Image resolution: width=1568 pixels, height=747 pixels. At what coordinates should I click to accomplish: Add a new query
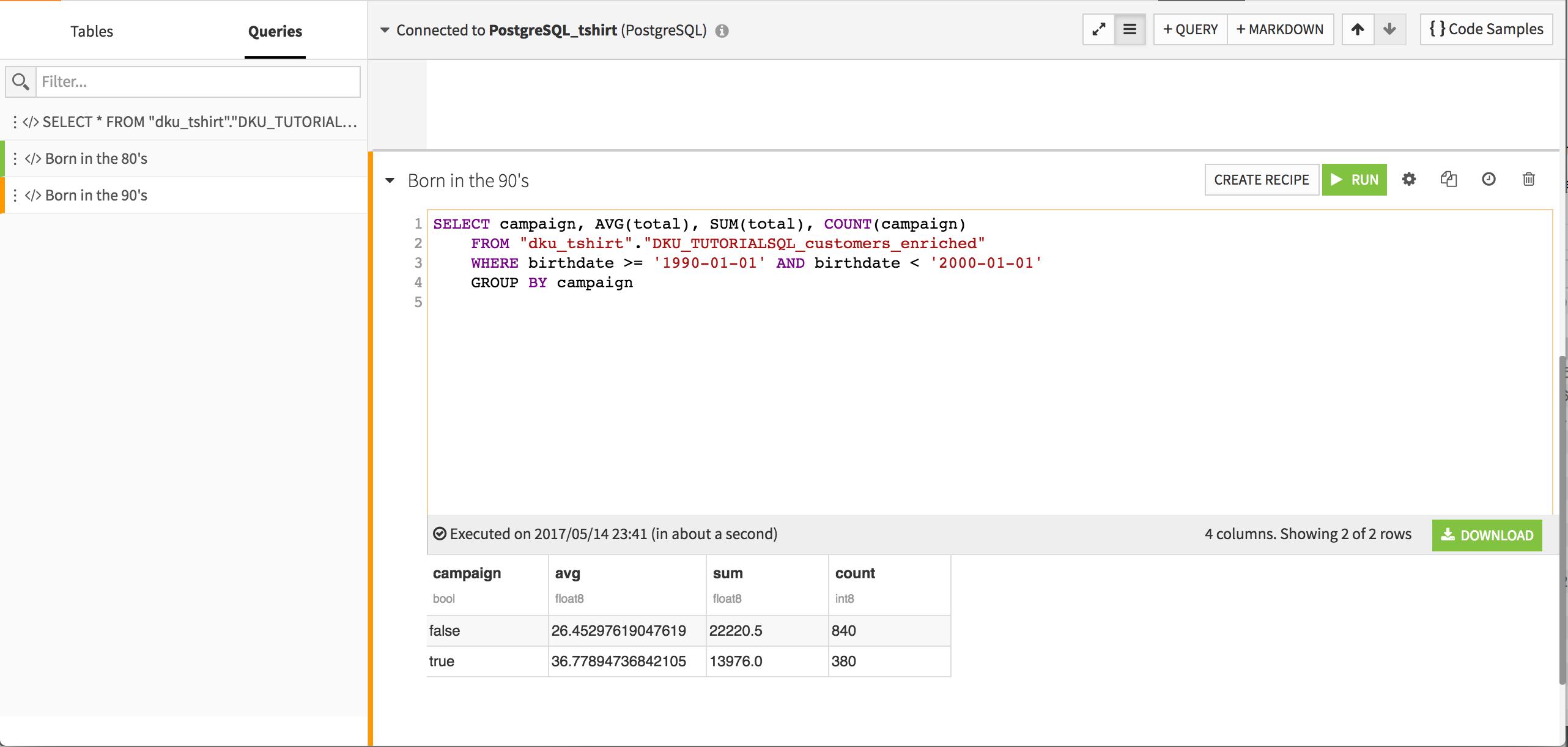click(x=1189, y=29)
